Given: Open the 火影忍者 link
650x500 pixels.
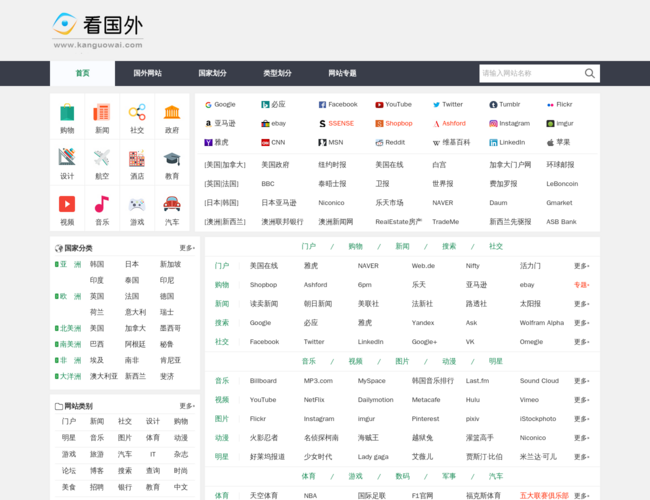Looking at the screenshot, I should 264,438.
